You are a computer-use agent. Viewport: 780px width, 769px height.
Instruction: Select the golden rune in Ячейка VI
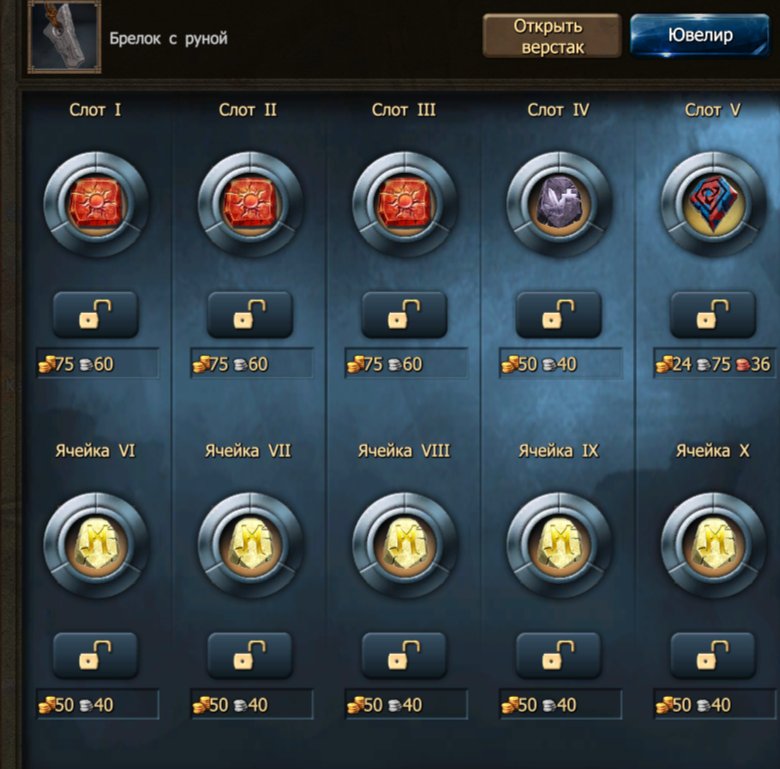[96, 545]
